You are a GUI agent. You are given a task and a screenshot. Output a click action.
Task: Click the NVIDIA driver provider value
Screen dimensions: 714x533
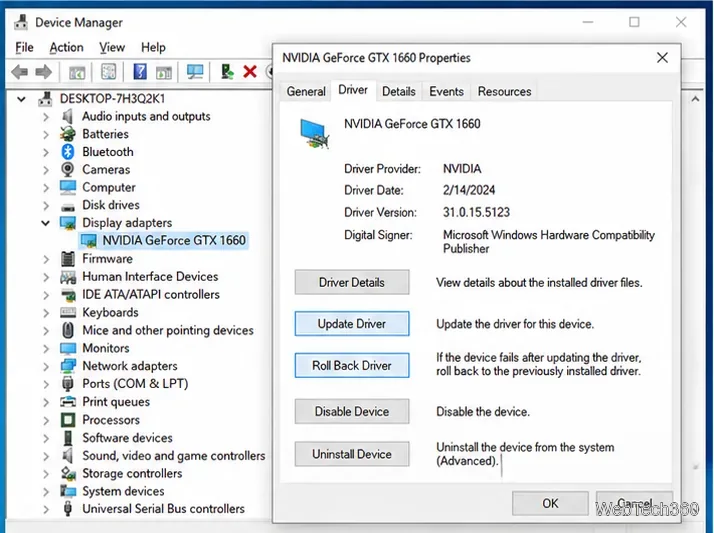click(462, 168)
